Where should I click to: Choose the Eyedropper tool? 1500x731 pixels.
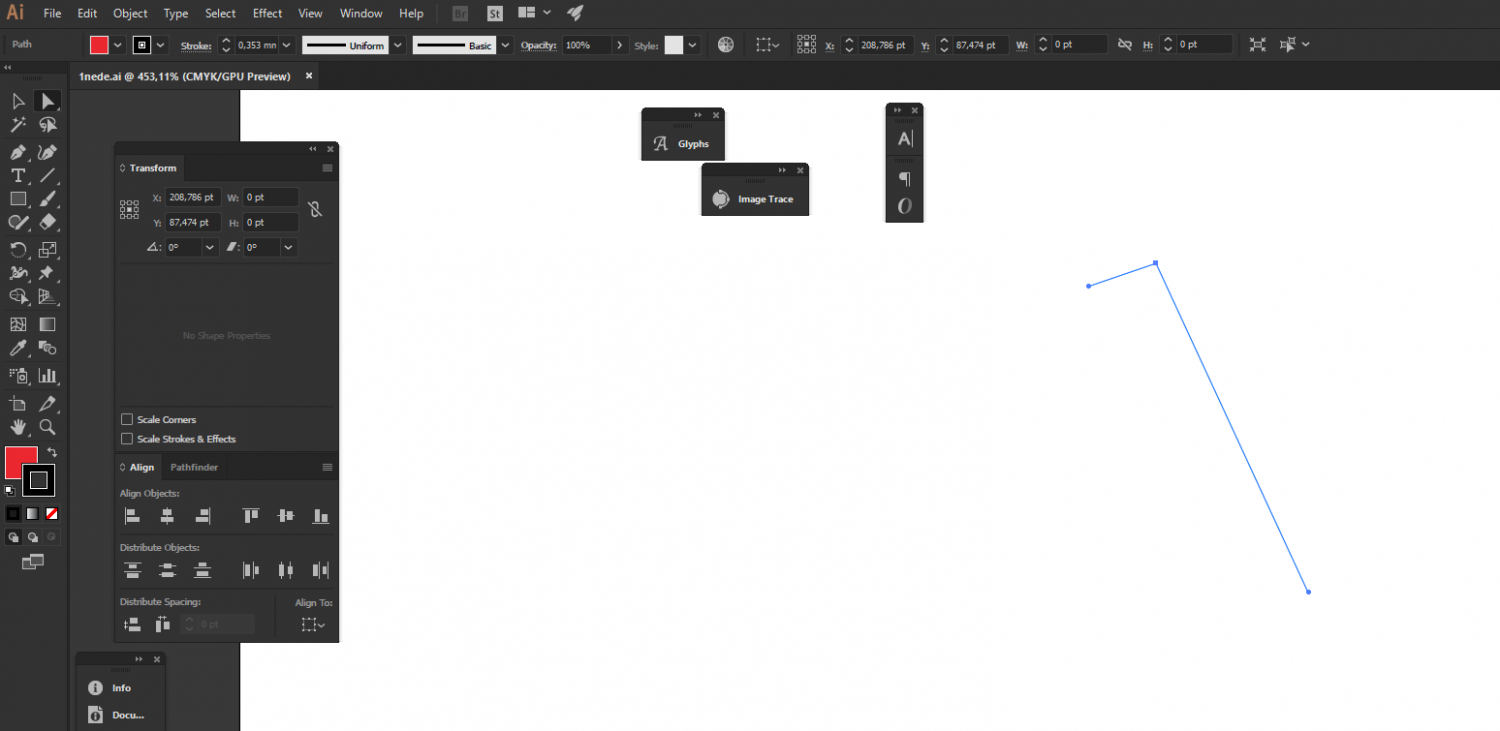point(18,348)
